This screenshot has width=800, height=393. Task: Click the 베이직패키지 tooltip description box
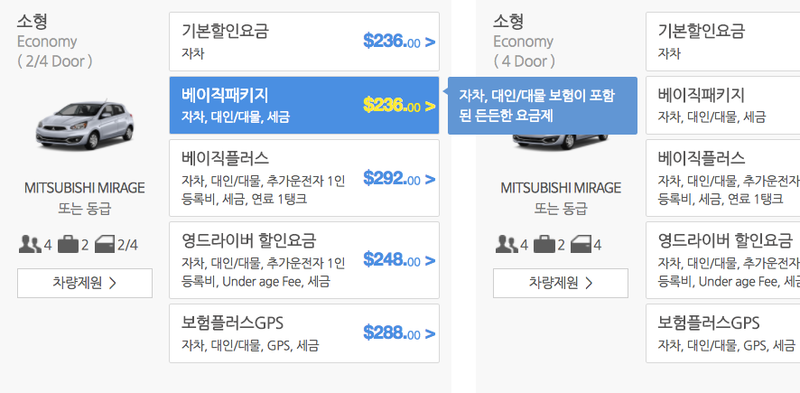point(542,106)
